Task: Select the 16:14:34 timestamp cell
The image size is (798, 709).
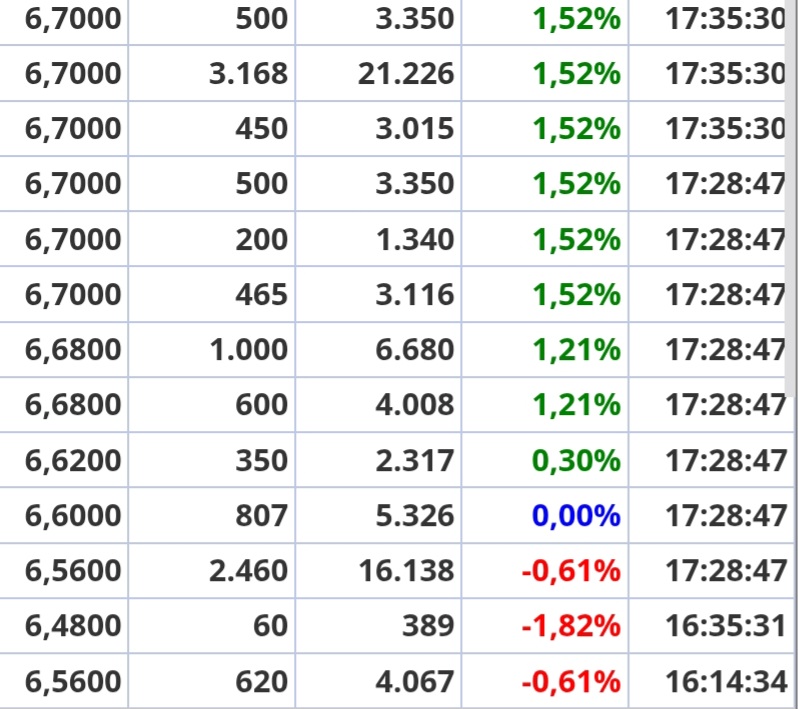Action: (x=725, y=682)
